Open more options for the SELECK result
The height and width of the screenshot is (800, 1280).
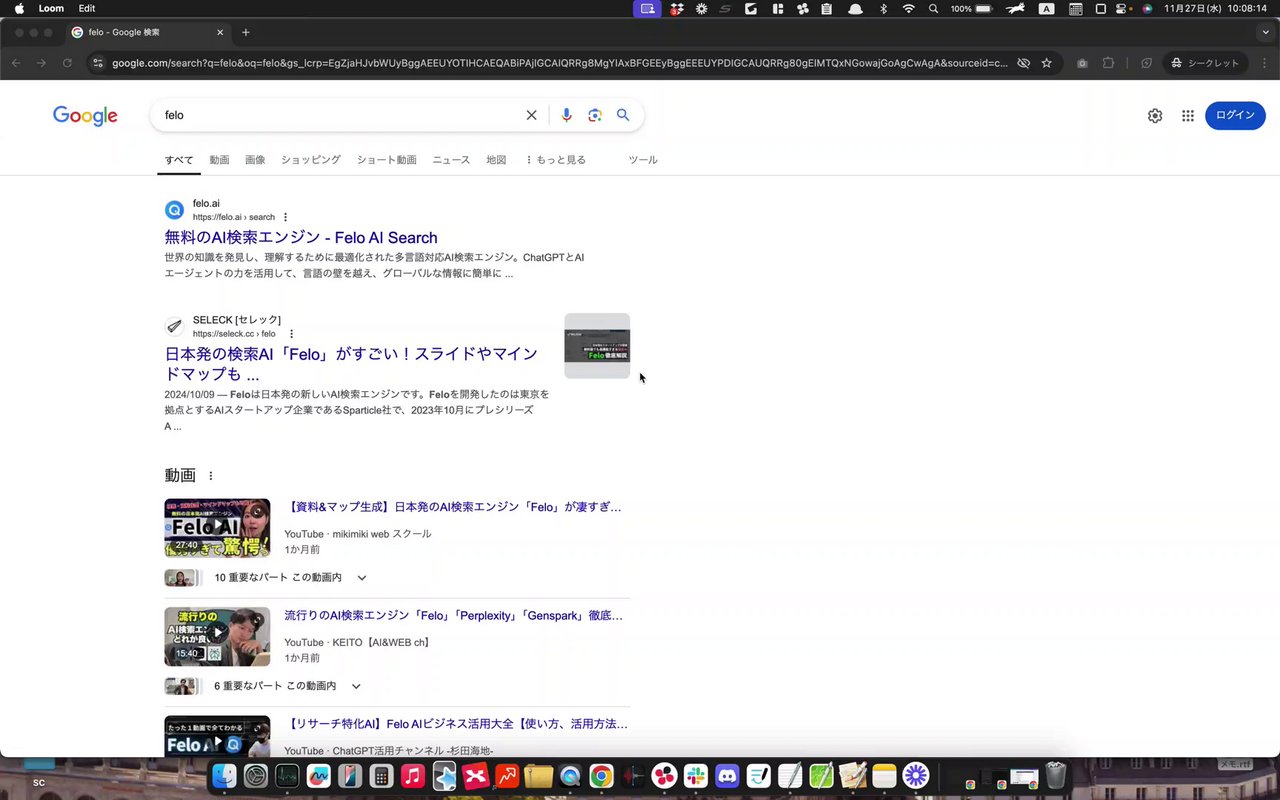coord(291,334)
